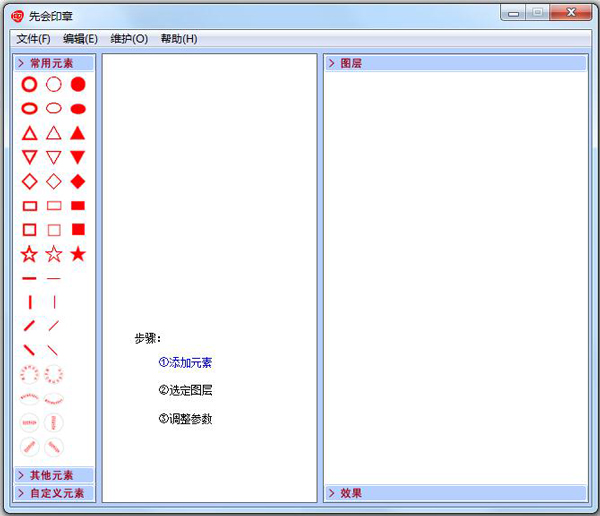
Task: Minimize the 先会印章 window
Action: click(513, 13)
